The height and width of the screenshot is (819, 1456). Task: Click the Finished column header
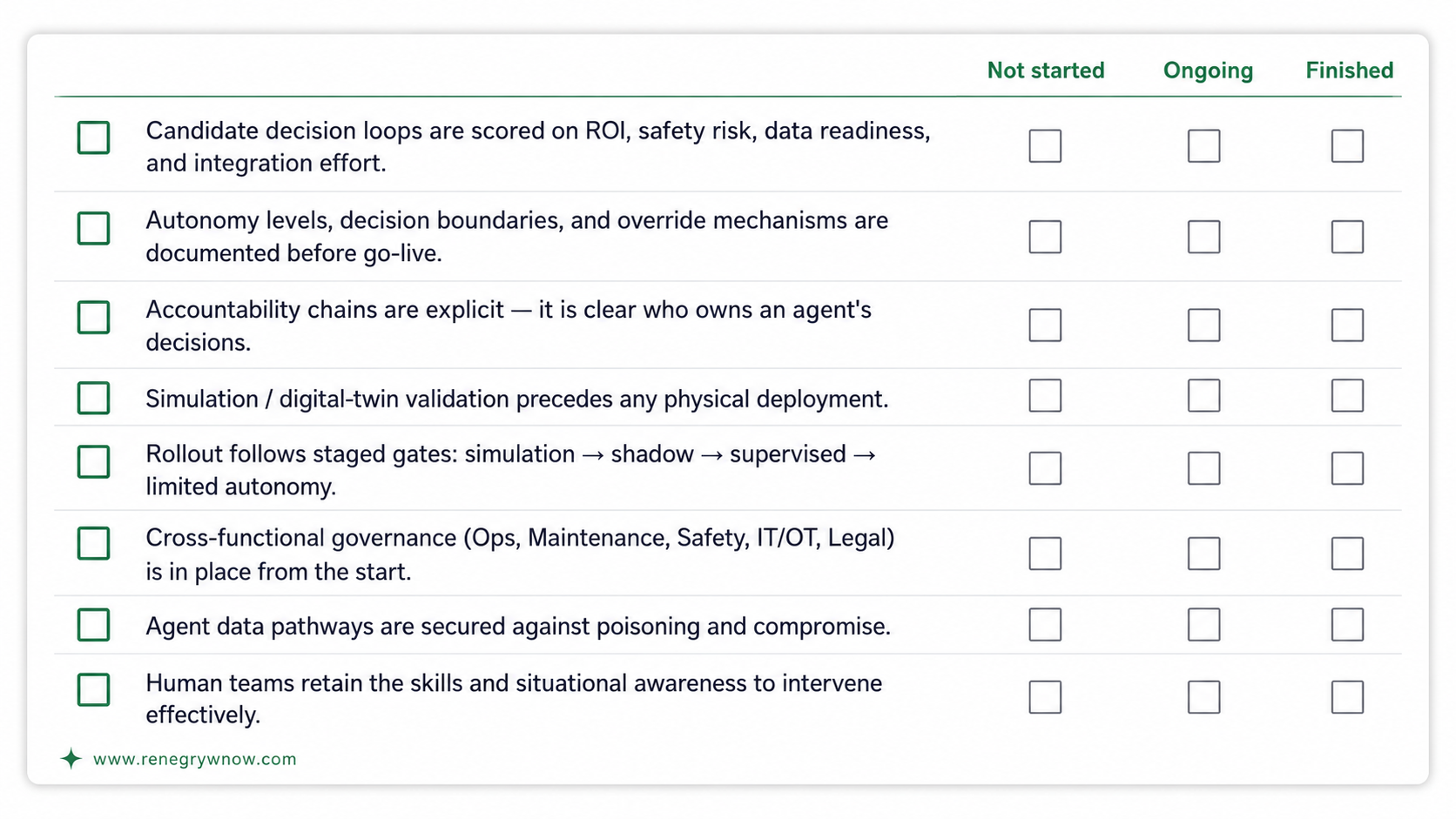coord(1350,70)
